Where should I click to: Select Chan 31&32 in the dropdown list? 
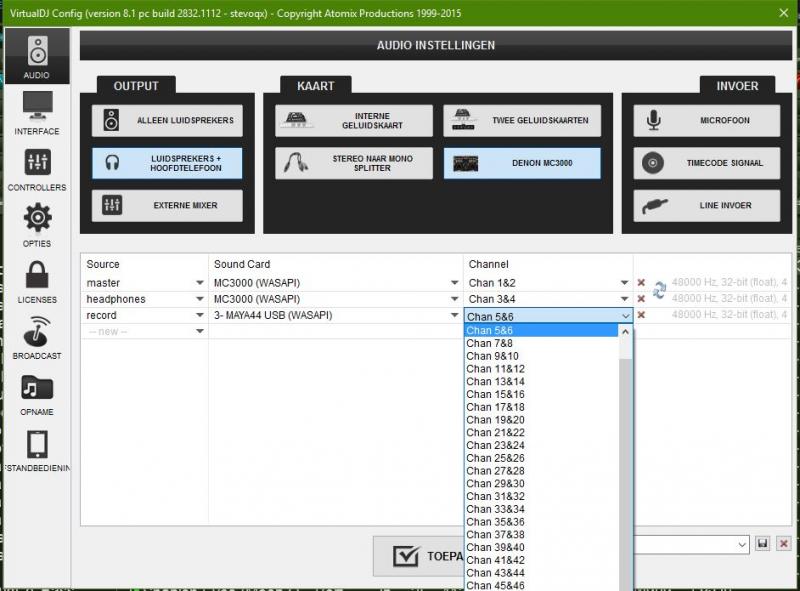(542, 497)
